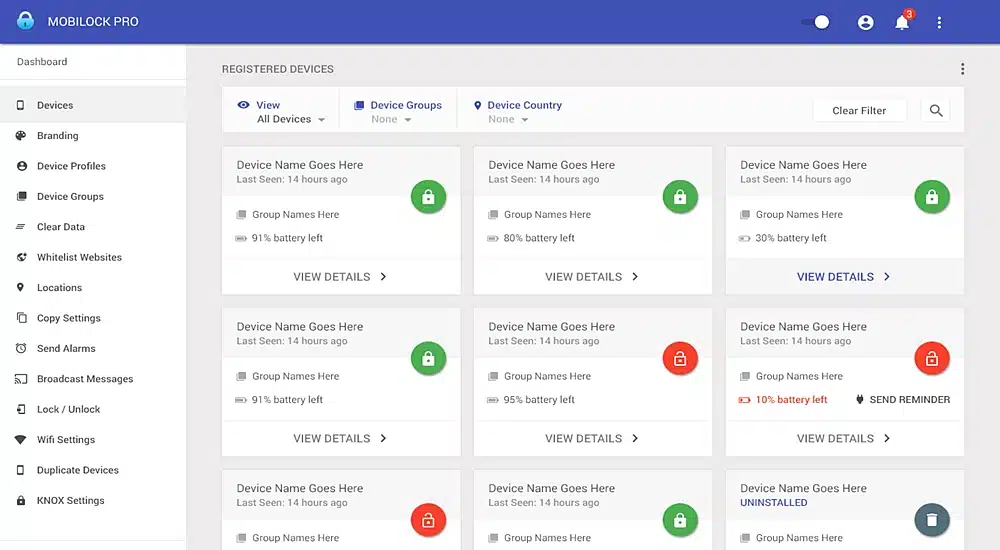The image size is (1000, 550).
Task: Click the UNINSTALLED status label
Action: click(774, 503)
